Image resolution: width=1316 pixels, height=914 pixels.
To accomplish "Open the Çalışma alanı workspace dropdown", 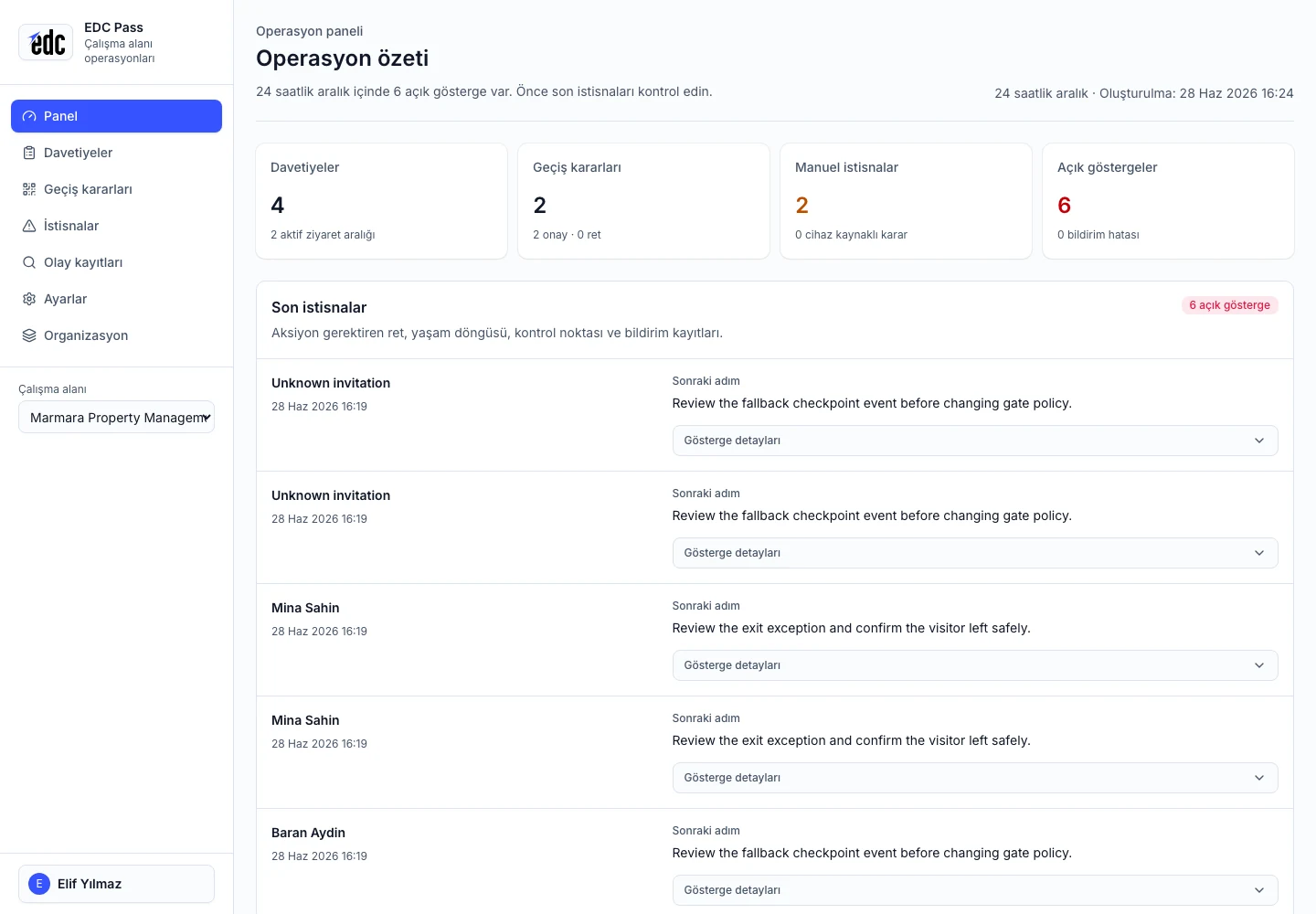I will pyautogui.click(x=116, y=417).
